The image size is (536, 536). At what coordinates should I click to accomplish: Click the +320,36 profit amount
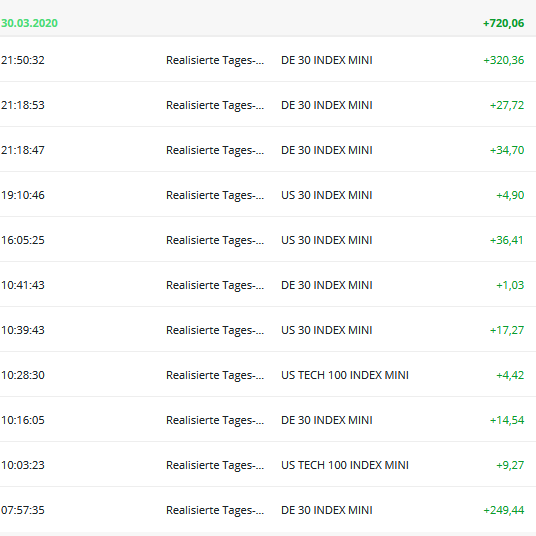[504, 60]
